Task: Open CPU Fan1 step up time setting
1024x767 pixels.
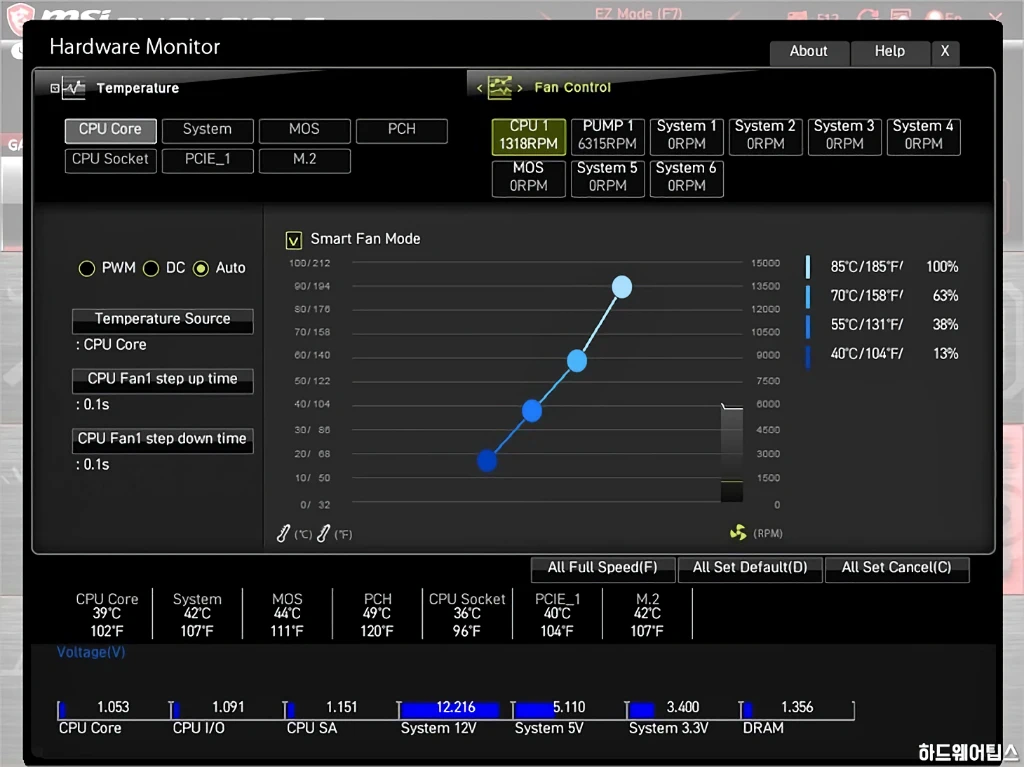Action: pyautogui.click(x=163, y=380)
